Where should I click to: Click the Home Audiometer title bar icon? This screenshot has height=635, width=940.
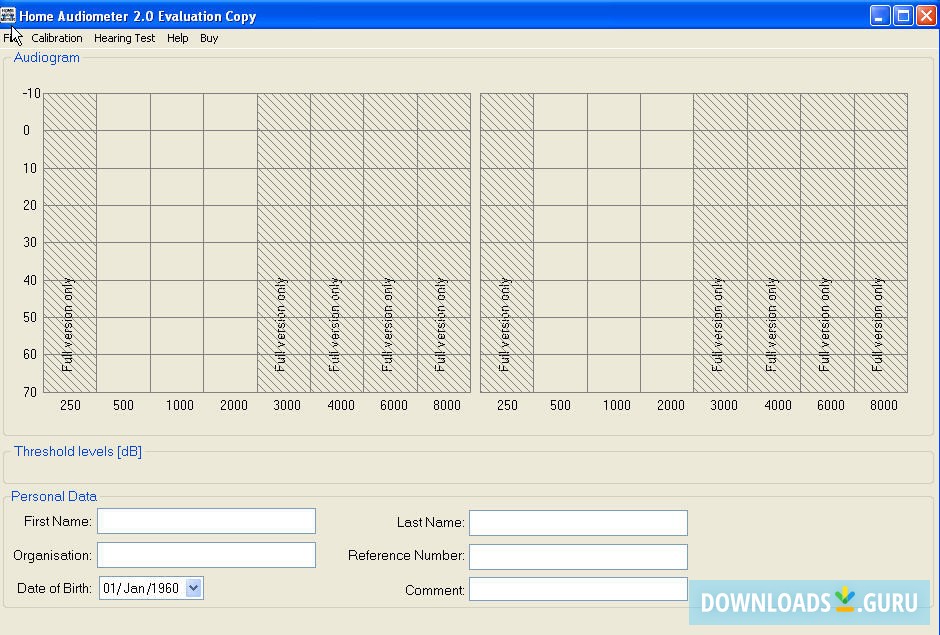pyautogui.click(x=11, y=15)
